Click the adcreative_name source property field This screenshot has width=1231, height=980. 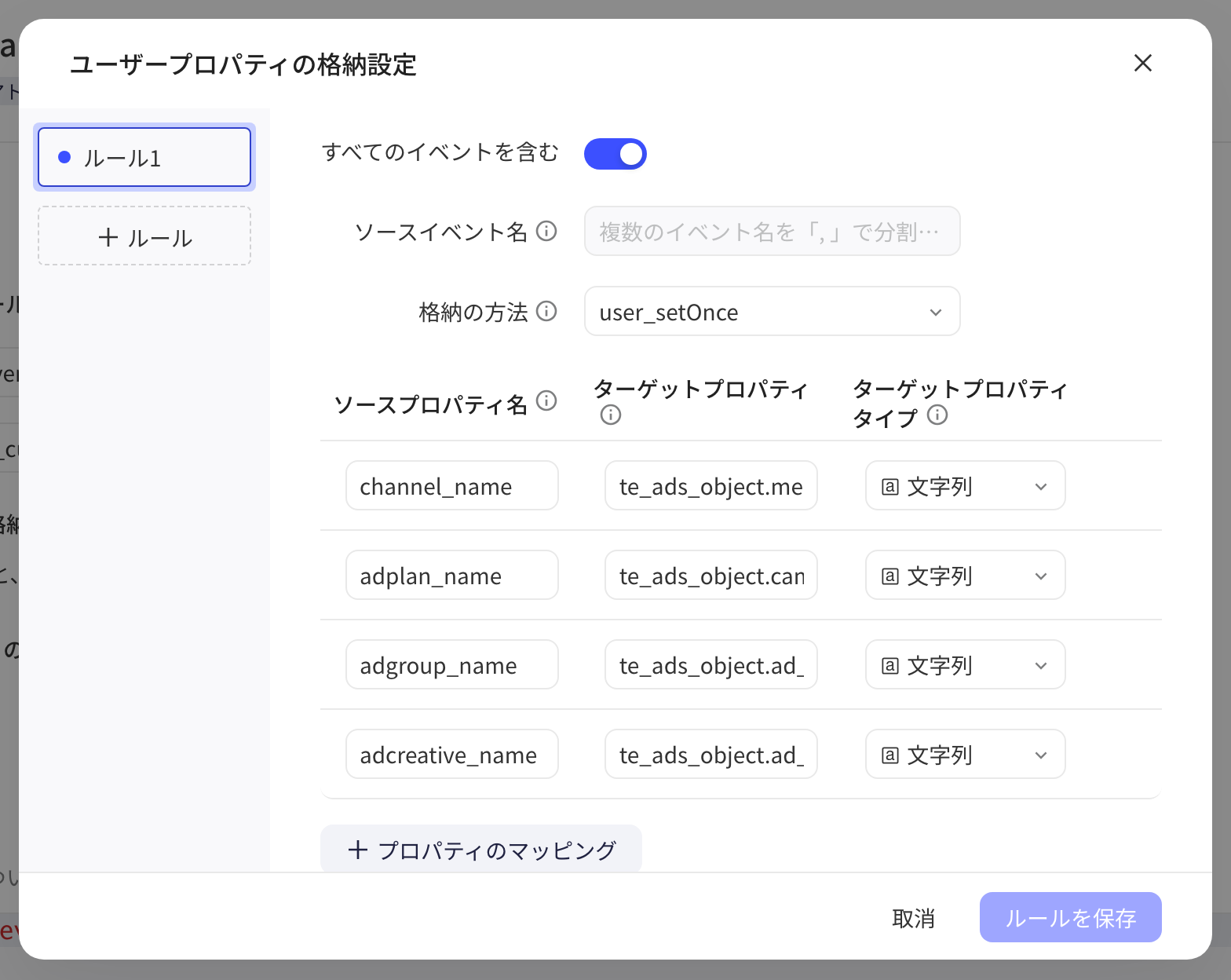pos(452,754)
